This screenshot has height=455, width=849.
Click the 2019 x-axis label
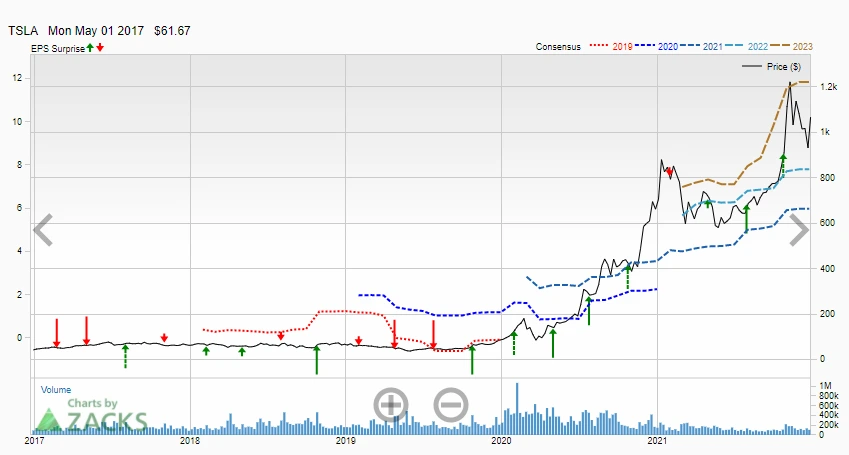pyautogui.click(x=346, y=440)
